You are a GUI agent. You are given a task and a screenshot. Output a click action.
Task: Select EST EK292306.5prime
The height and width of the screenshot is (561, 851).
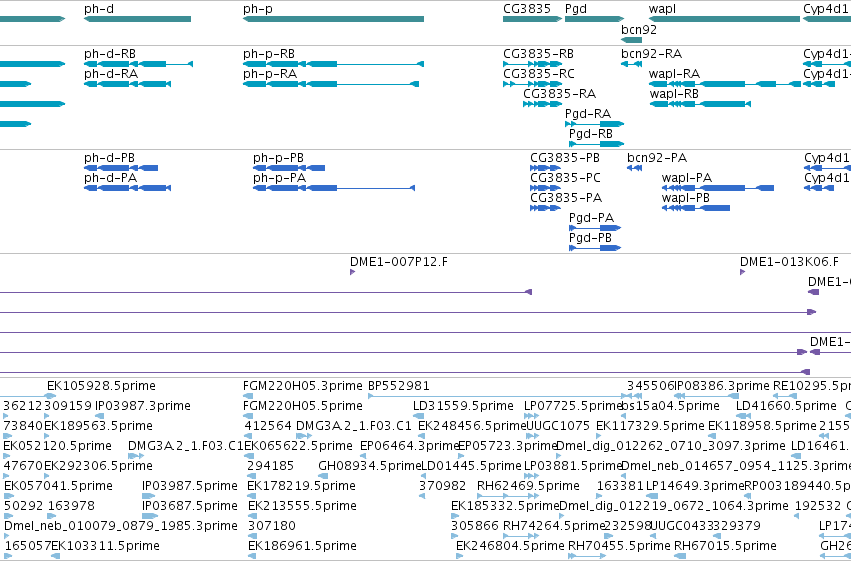coord(98,466)
